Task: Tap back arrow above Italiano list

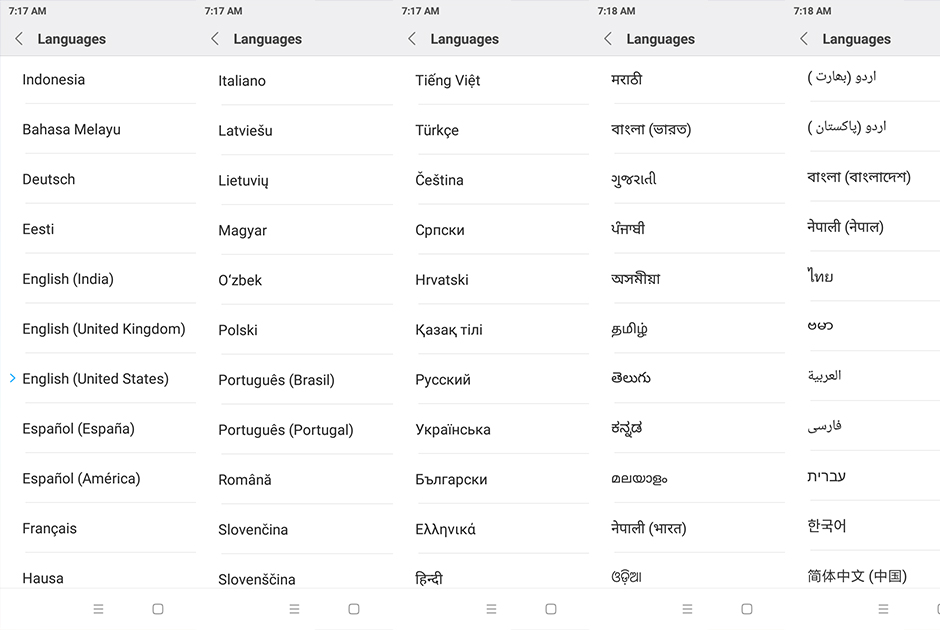Action: pyautogui.click(x=215, y=39)
